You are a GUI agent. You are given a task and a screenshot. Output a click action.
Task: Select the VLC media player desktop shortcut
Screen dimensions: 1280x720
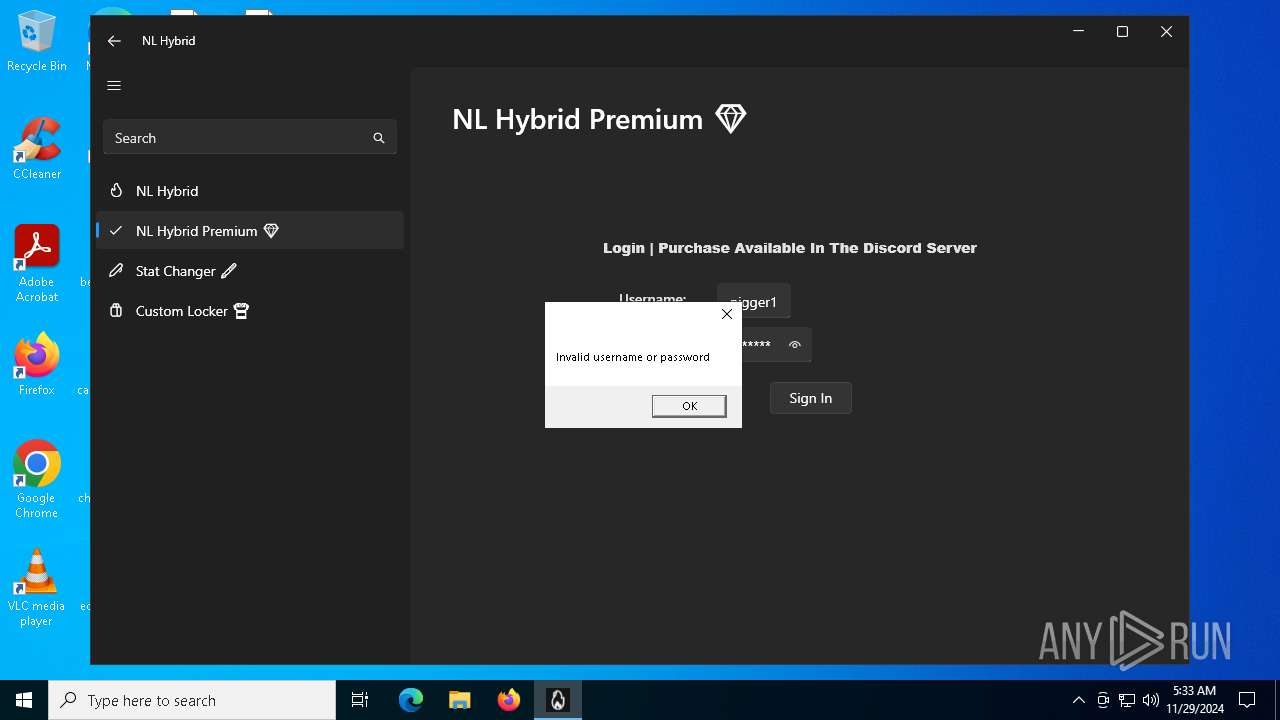pos(37,588)
